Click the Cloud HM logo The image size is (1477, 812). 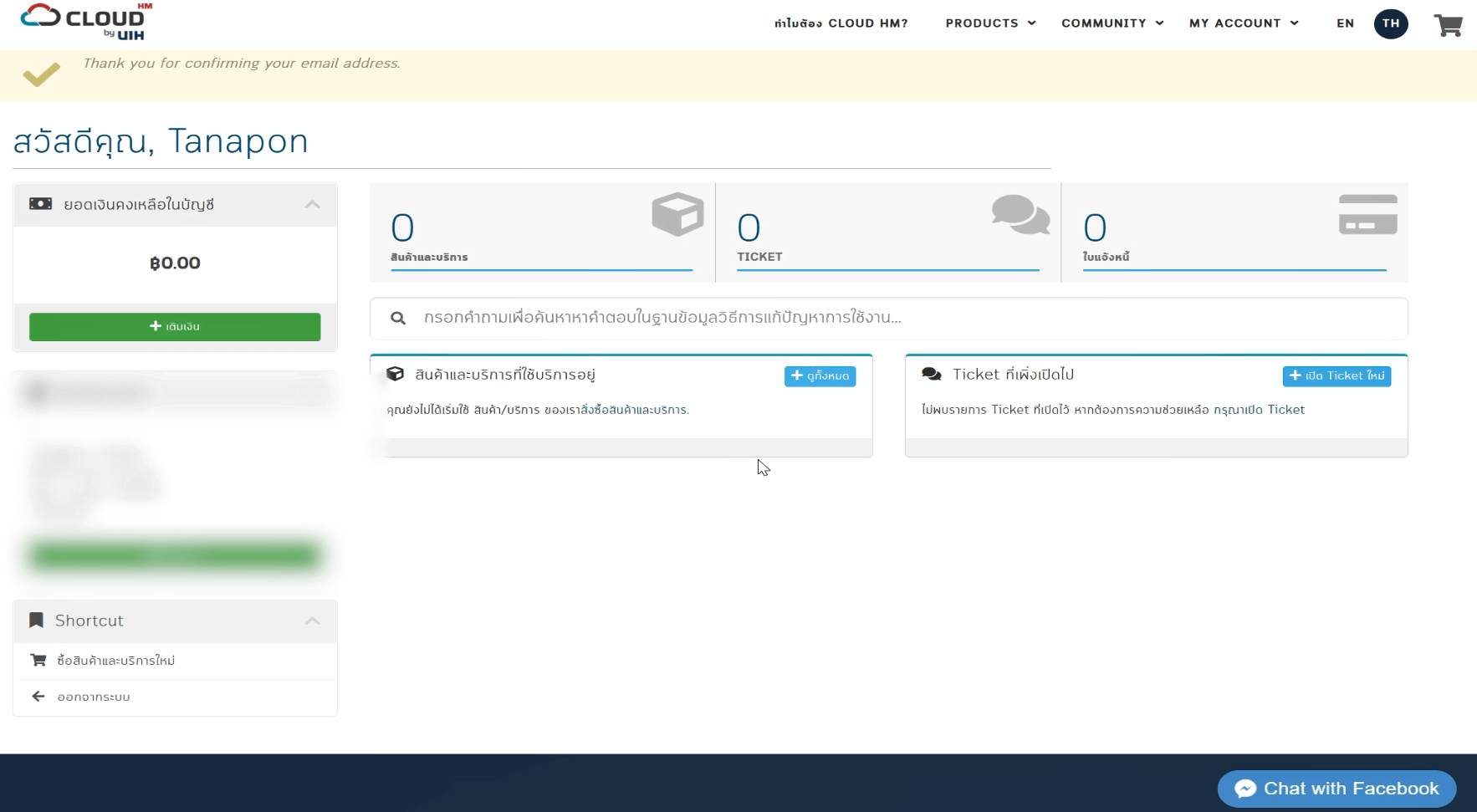point(87,22)
